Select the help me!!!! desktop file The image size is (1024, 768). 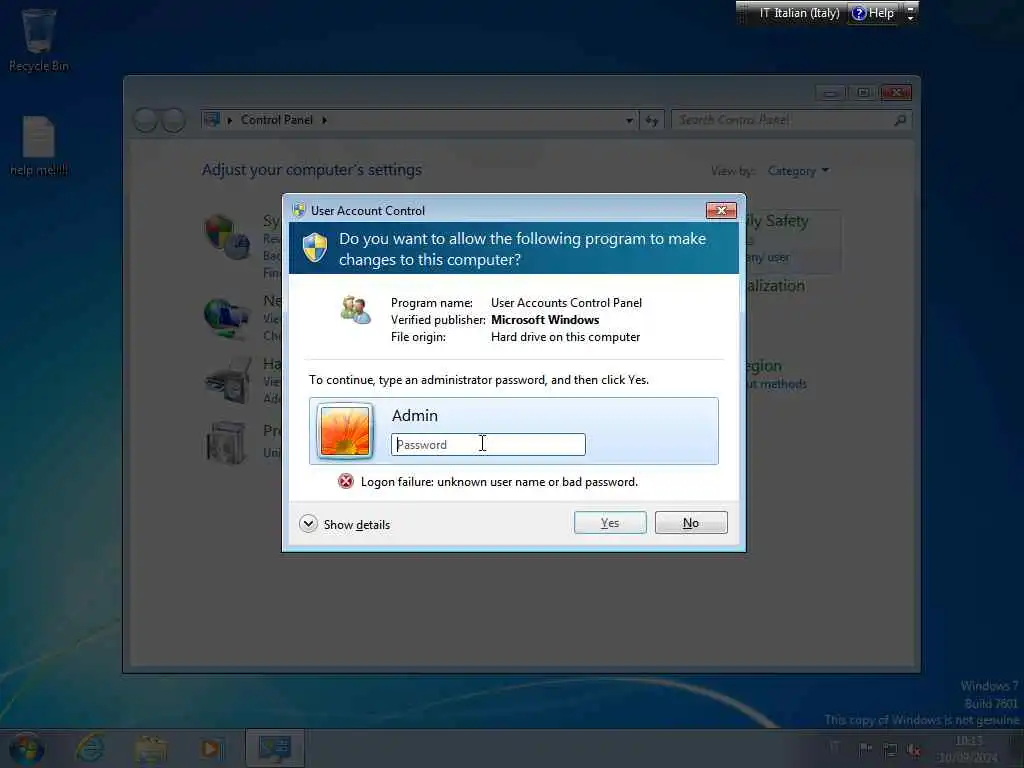(39, 146)
